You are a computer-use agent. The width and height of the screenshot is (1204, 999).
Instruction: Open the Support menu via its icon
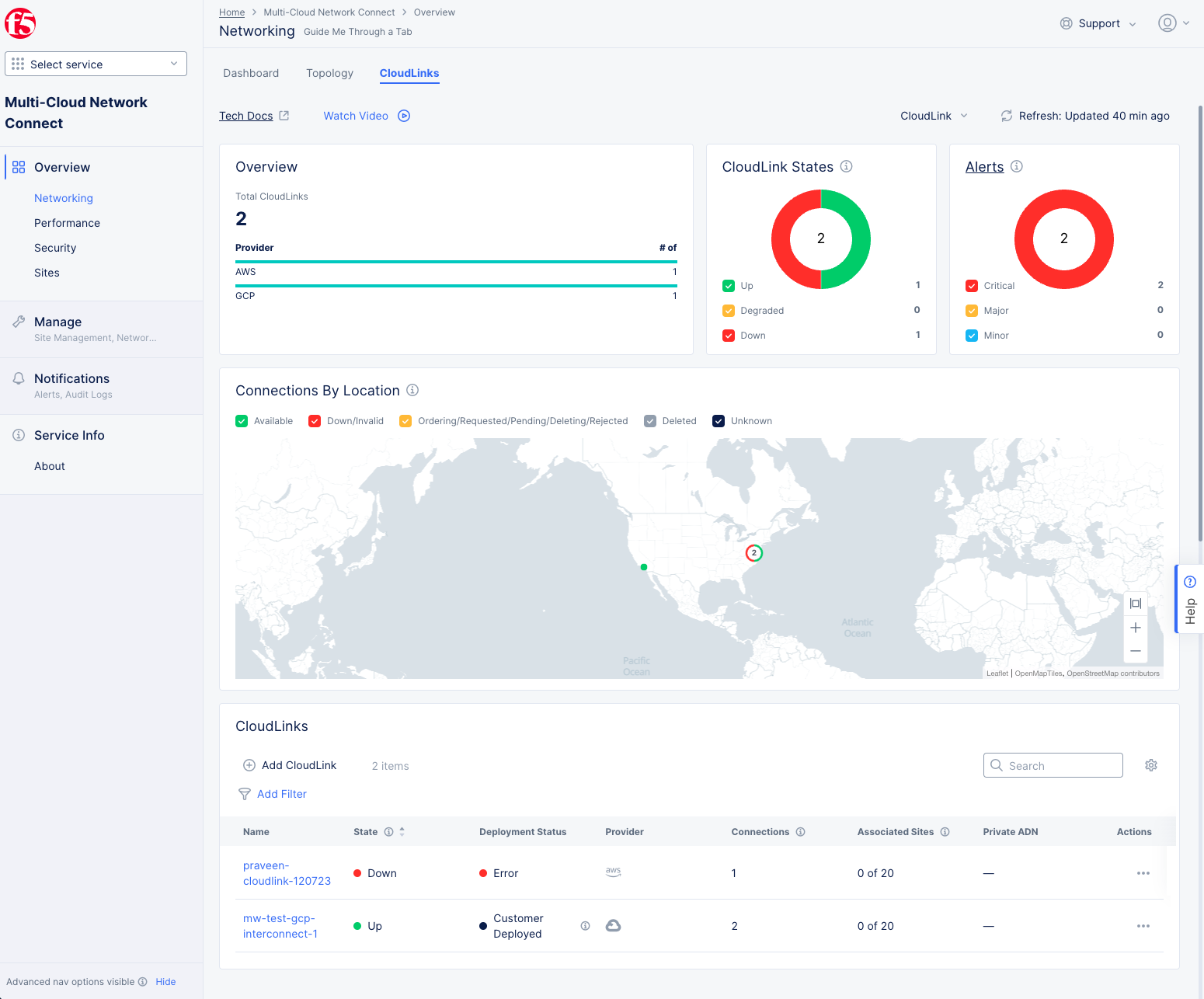[x=1067, y=23]
